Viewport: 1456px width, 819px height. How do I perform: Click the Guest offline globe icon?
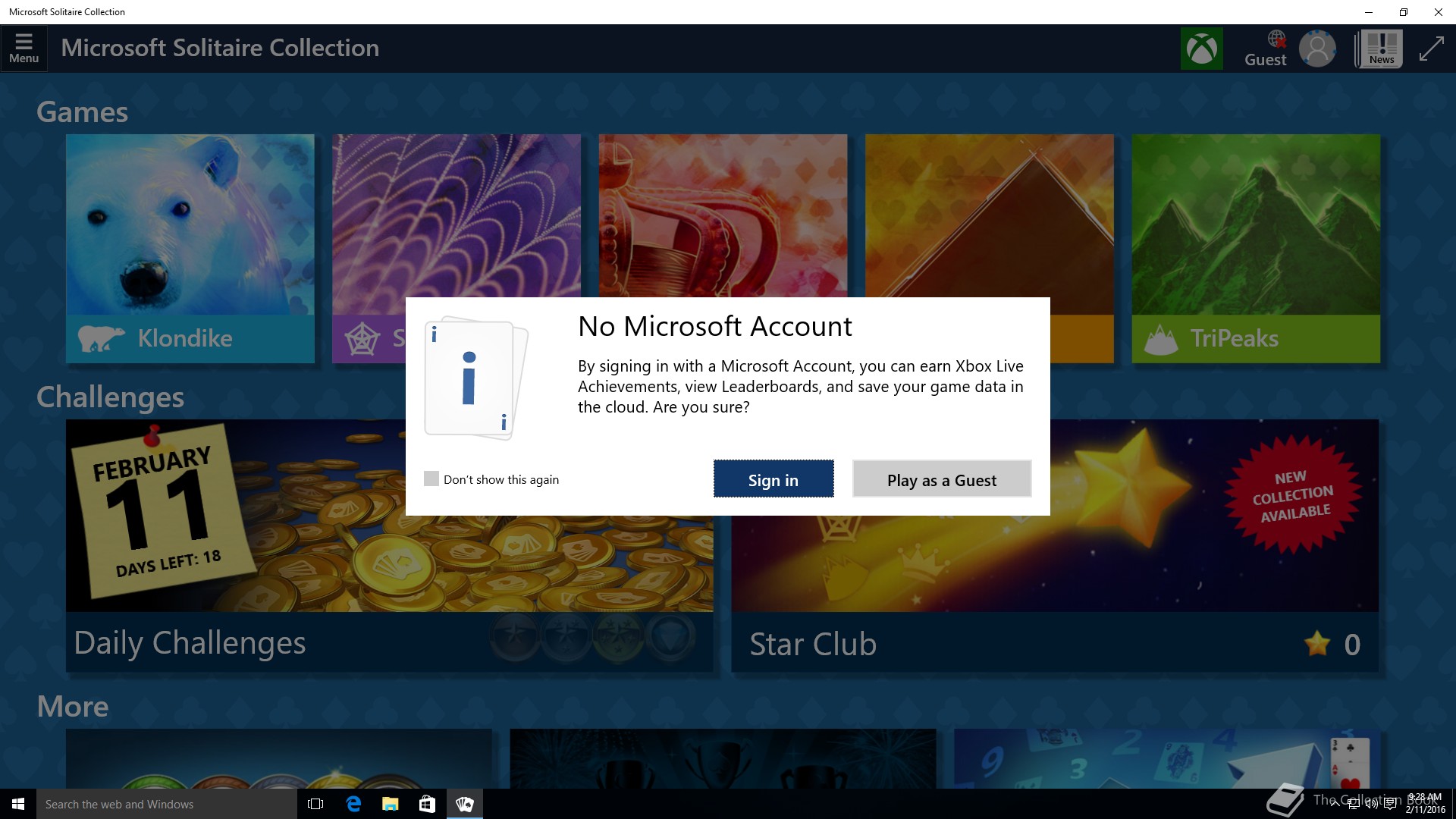(1276, 39)
